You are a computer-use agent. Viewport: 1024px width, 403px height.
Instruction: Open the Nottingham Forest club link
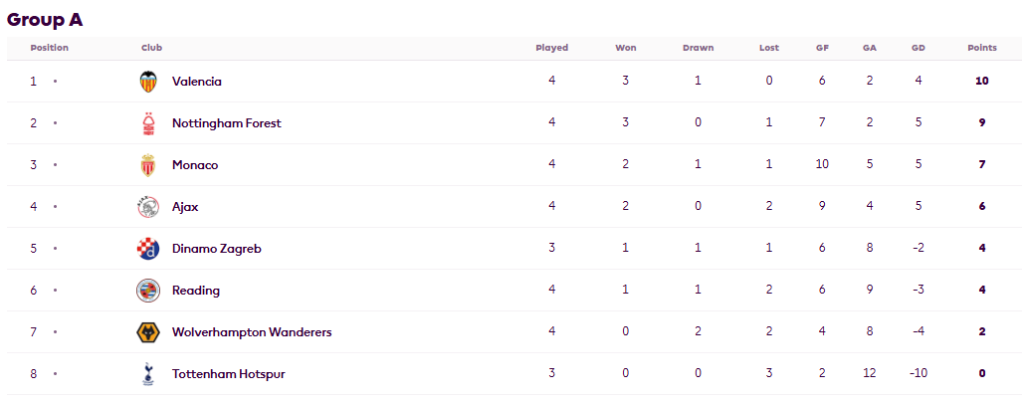[x=227, y=123]
